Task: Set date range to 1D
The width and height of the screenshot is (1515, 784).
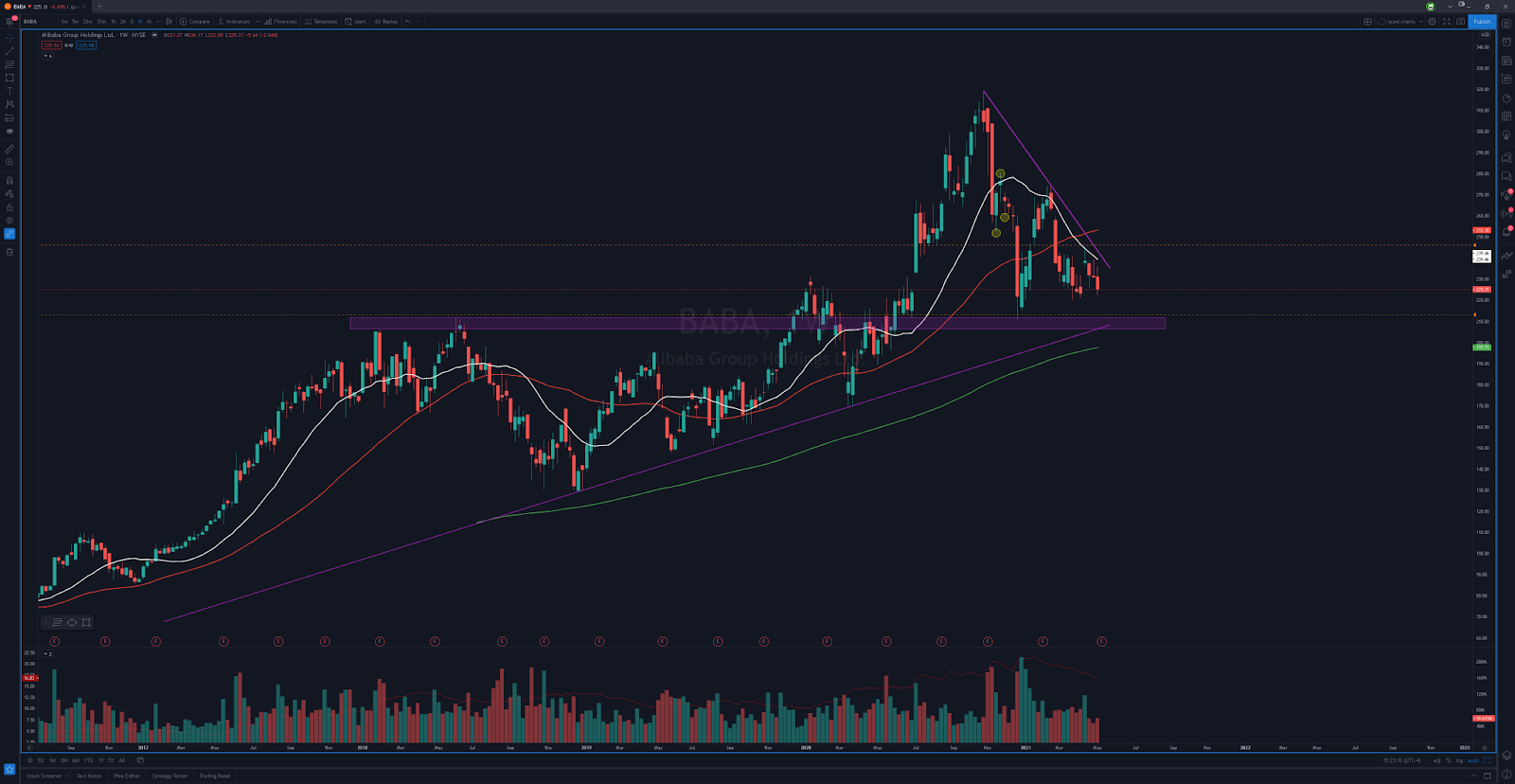Action: [29, 760]
